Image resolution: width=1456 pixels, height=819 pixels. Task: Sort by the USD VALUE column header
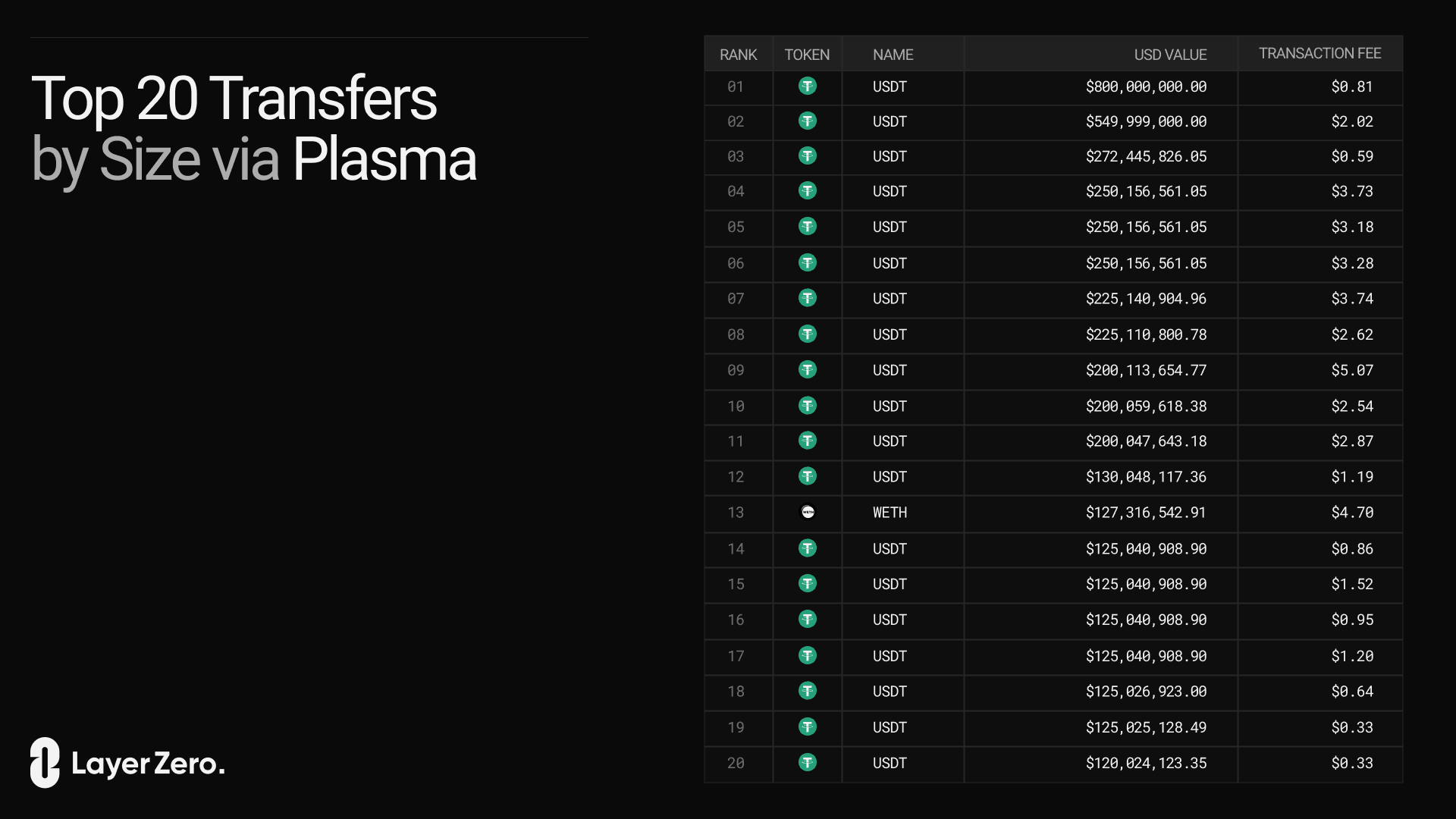[1169, 55]
